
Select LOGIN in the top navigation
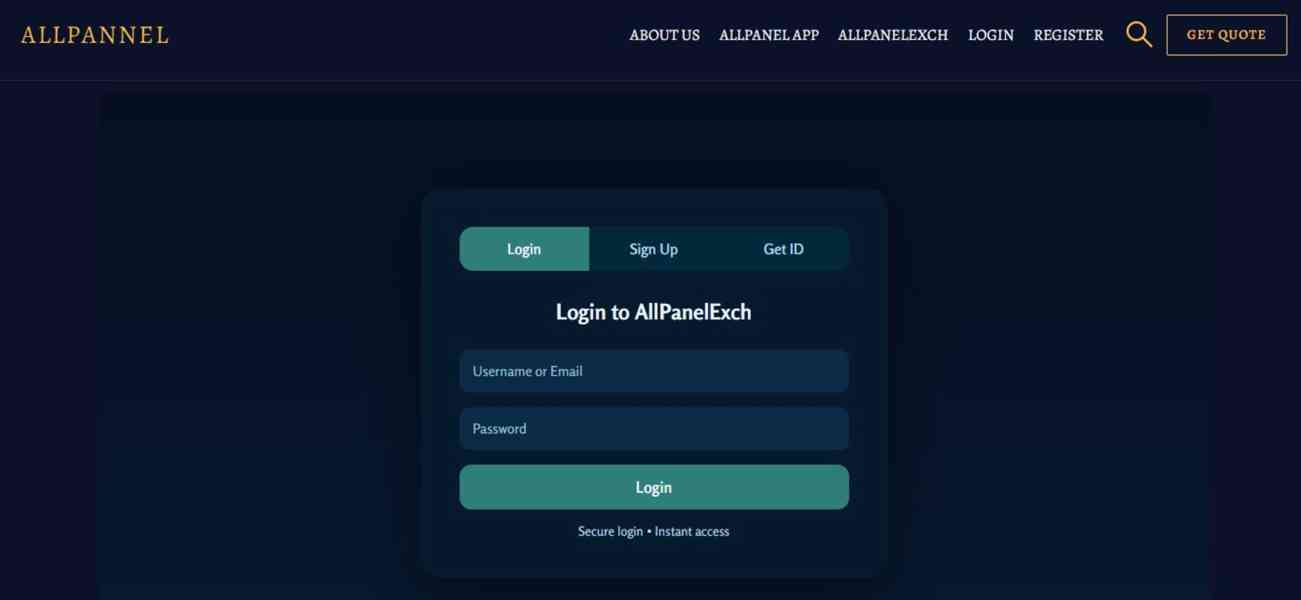click(x=991, y=35)
